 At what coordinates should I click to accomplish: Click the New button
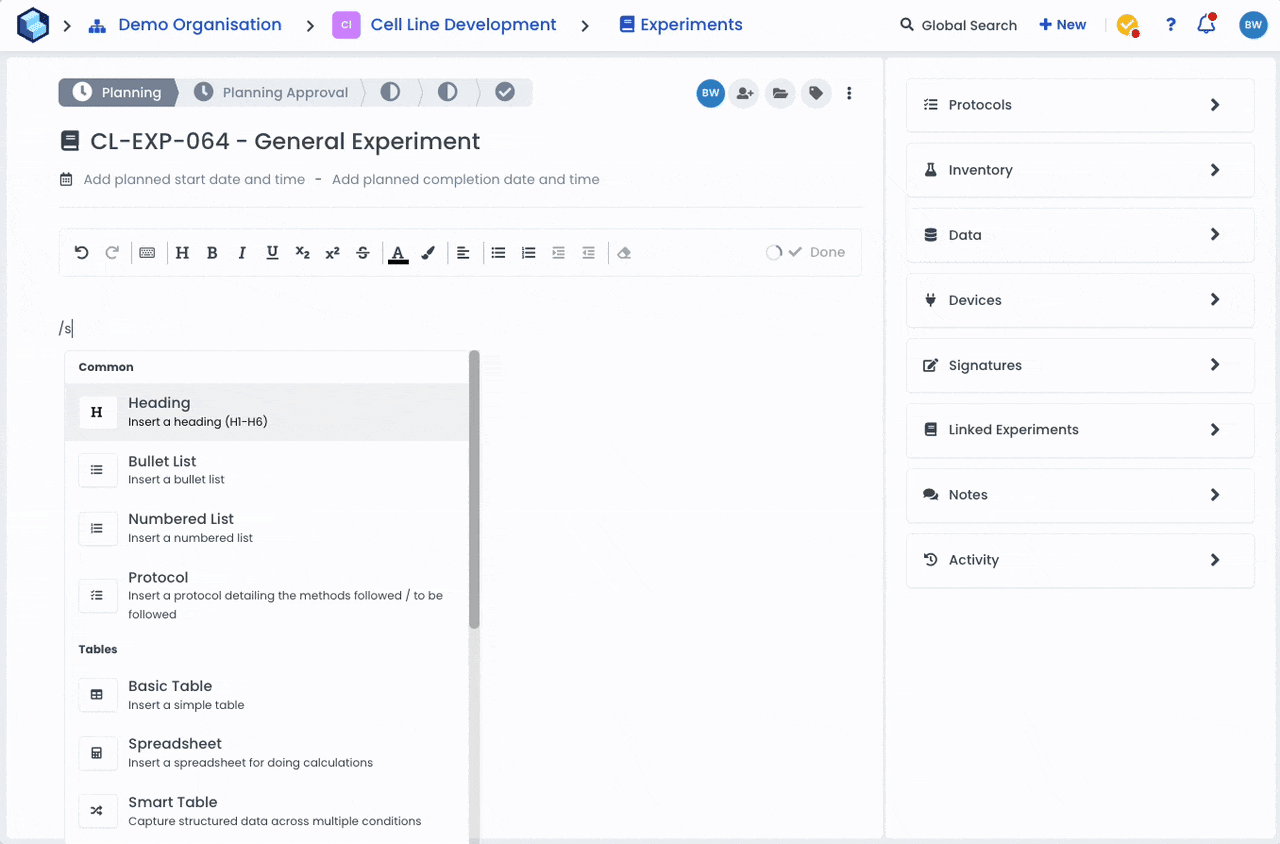point(1062,25)
